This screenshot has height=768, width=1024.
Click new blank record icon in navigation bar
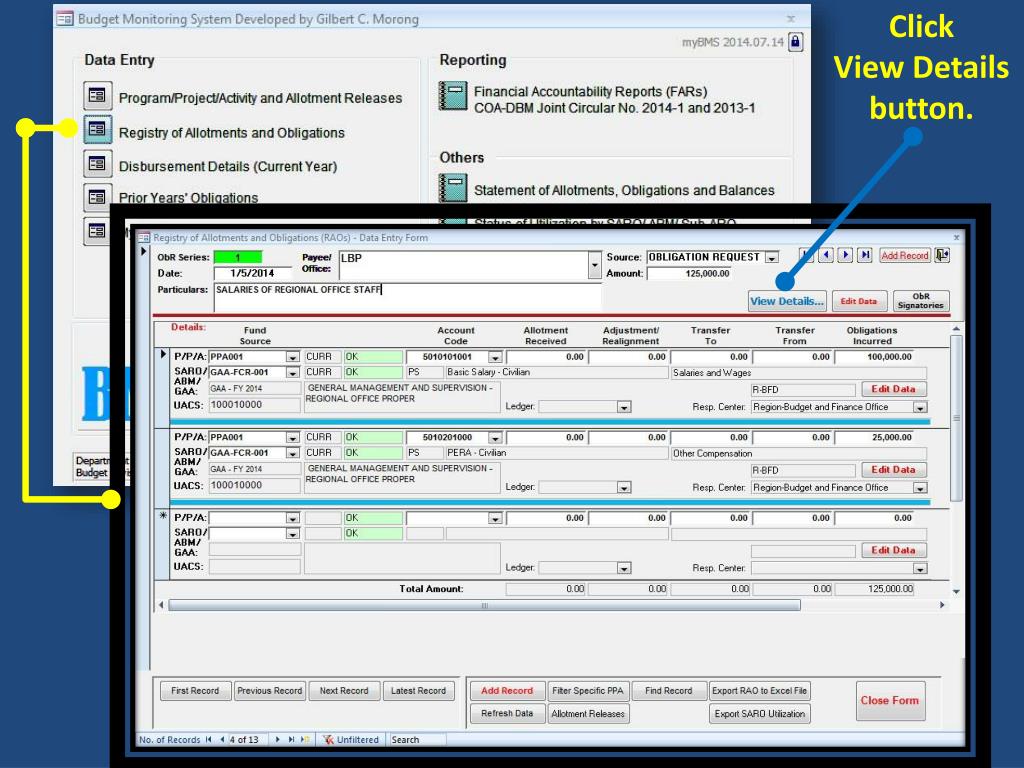pyautogui.click(x=305, y=739)
